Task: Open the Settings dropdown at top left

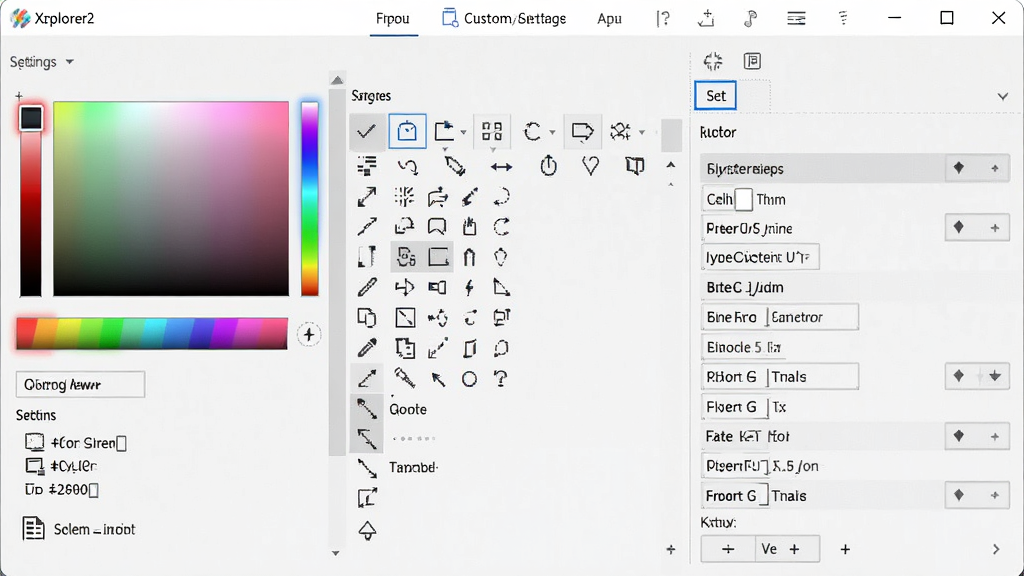Action: click(x=41, y=62)
